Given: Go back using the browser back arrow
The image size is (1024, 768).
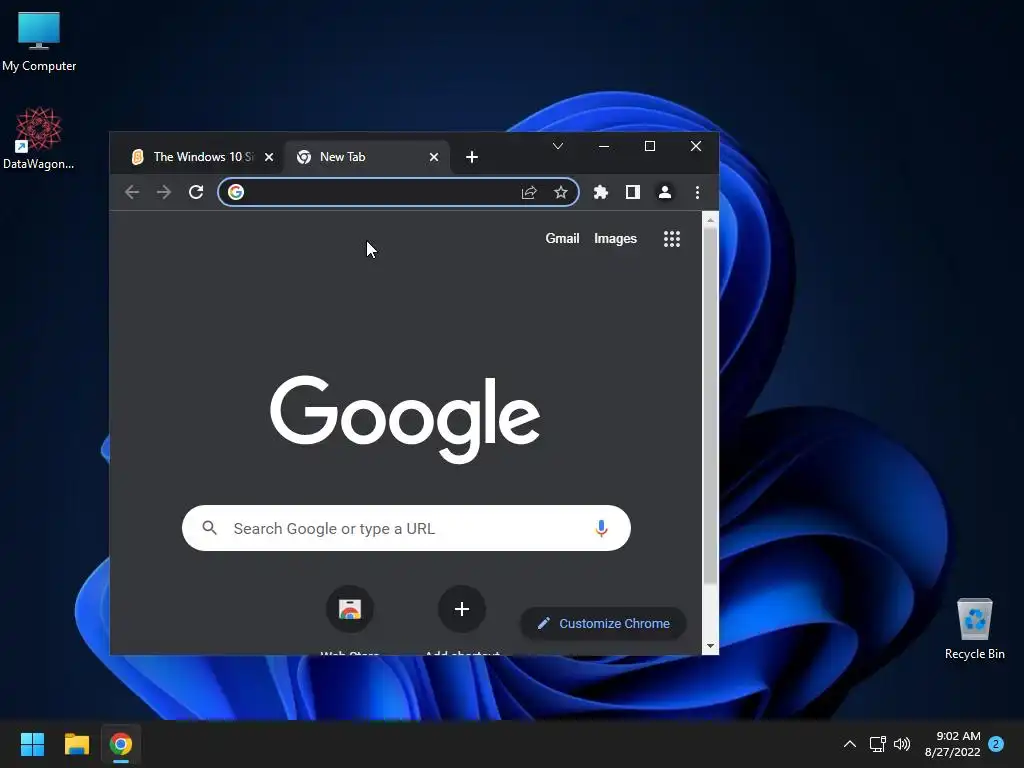Looking at the screenshot, I should (132, 192).
